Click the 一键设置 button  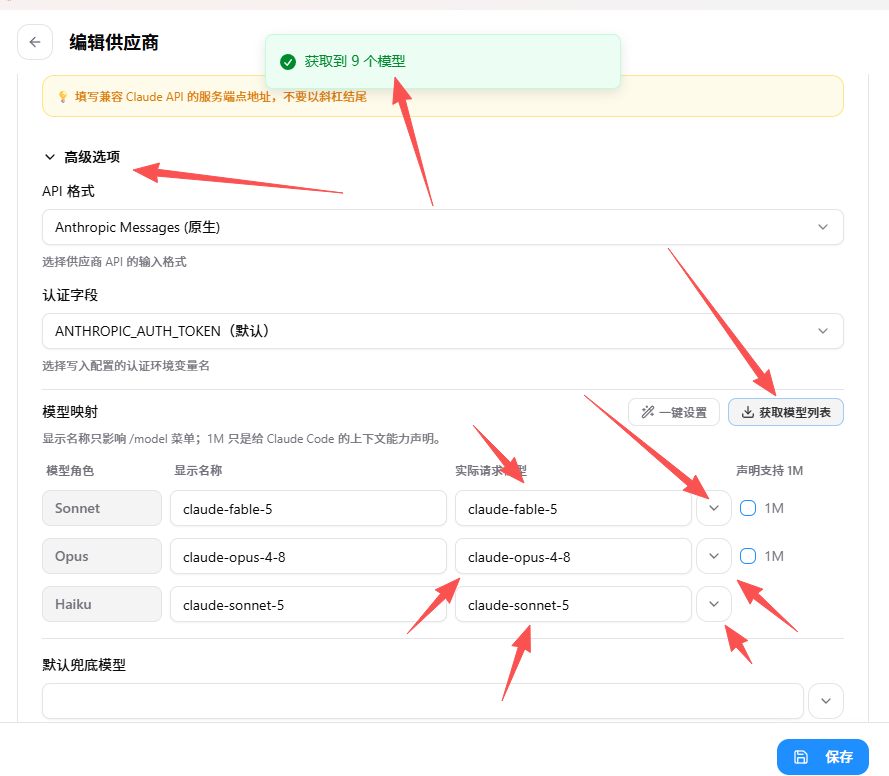tap(674, 412)
